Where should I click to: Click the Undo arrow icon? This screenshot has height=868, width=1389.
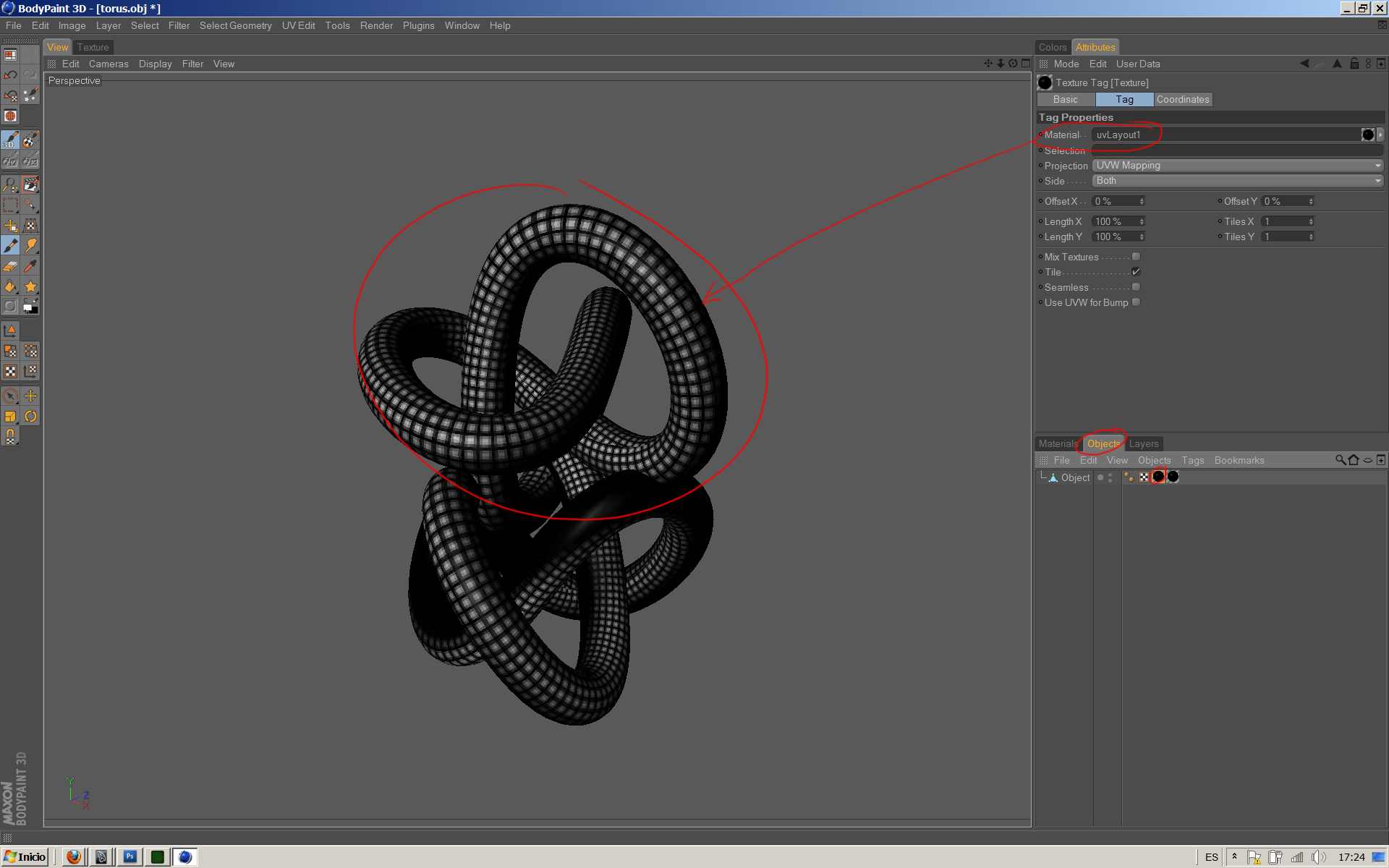[10, 75]
